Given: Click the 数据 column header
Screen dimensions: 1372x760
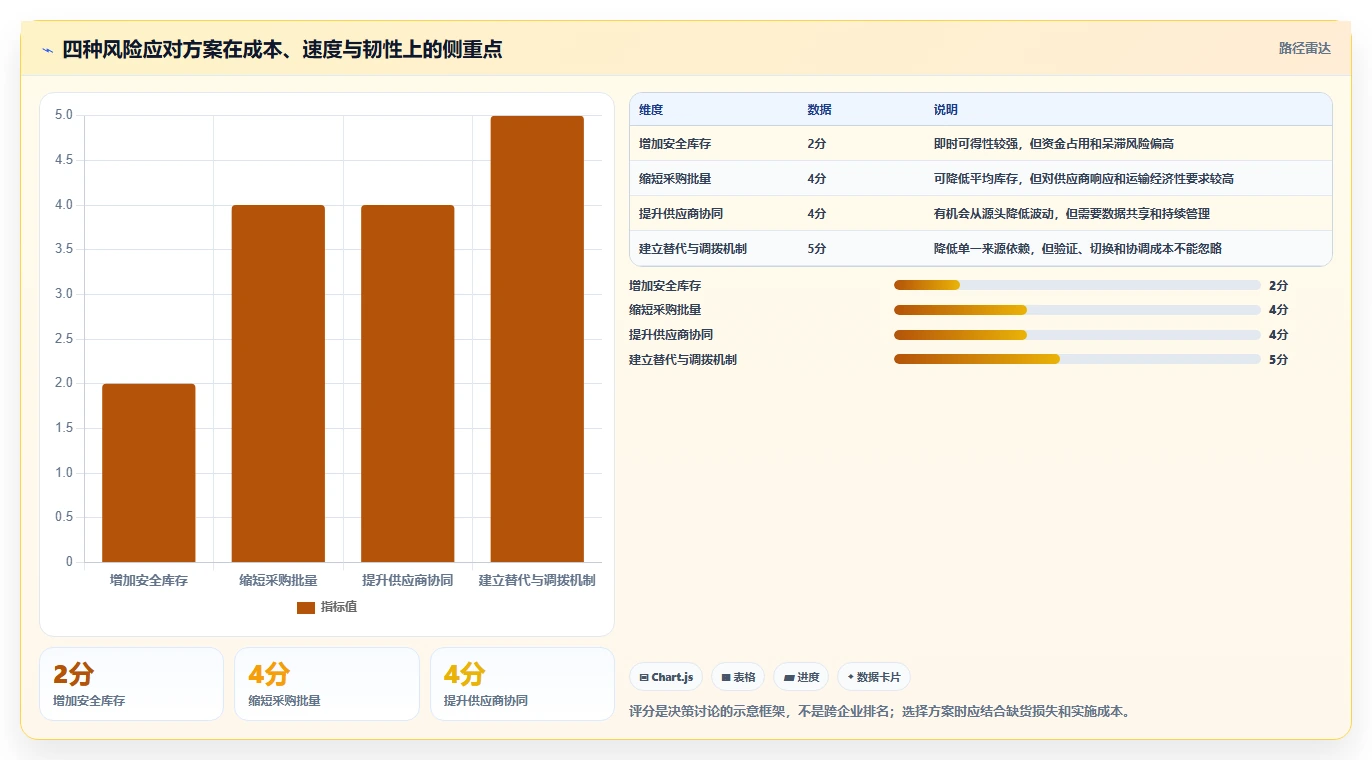Looking at the screenshot, I should pos(819,110).
